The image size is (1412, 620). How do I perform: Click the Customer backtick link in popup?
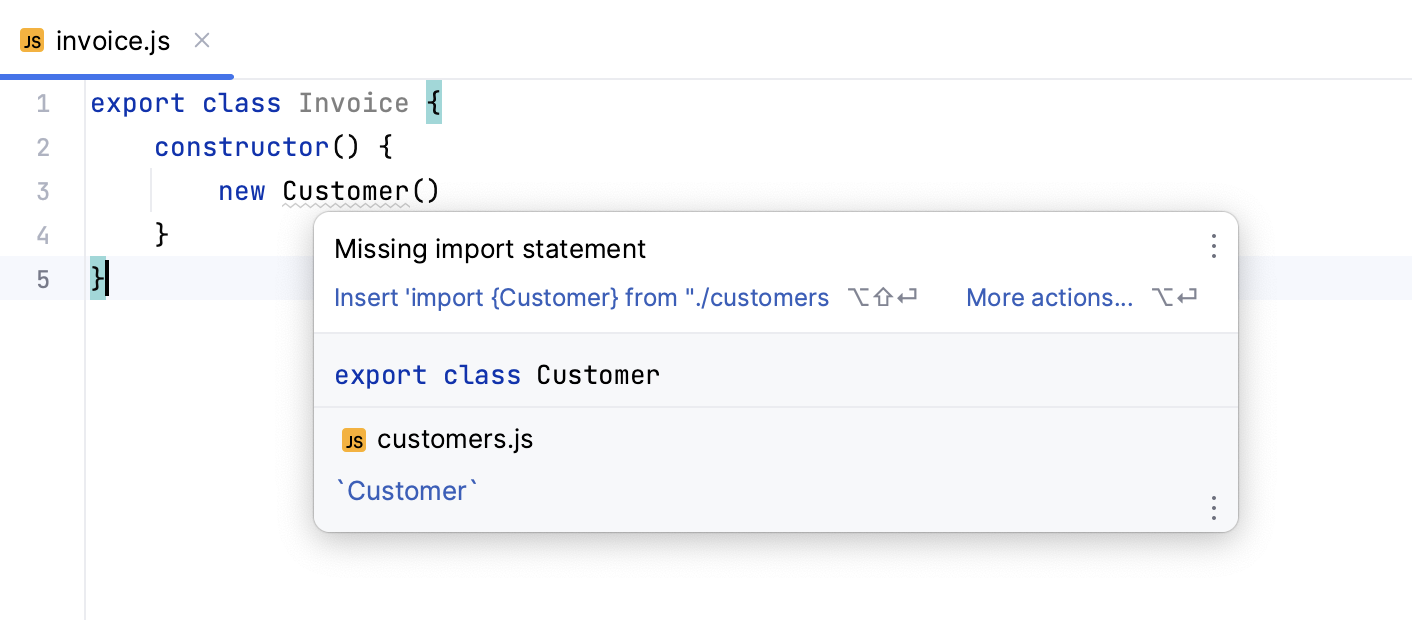pyautogui.click(x=406, y=490)
